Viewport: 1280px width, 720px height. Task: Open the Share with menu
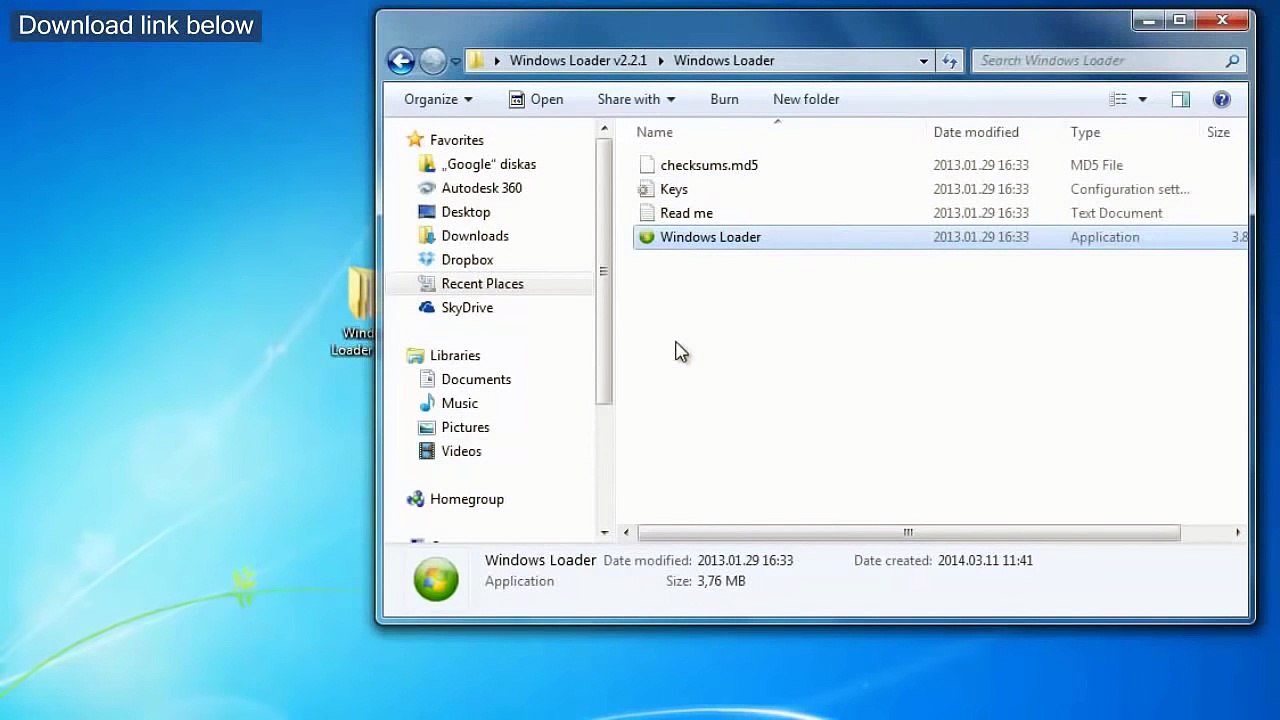[x=636, y=99]
